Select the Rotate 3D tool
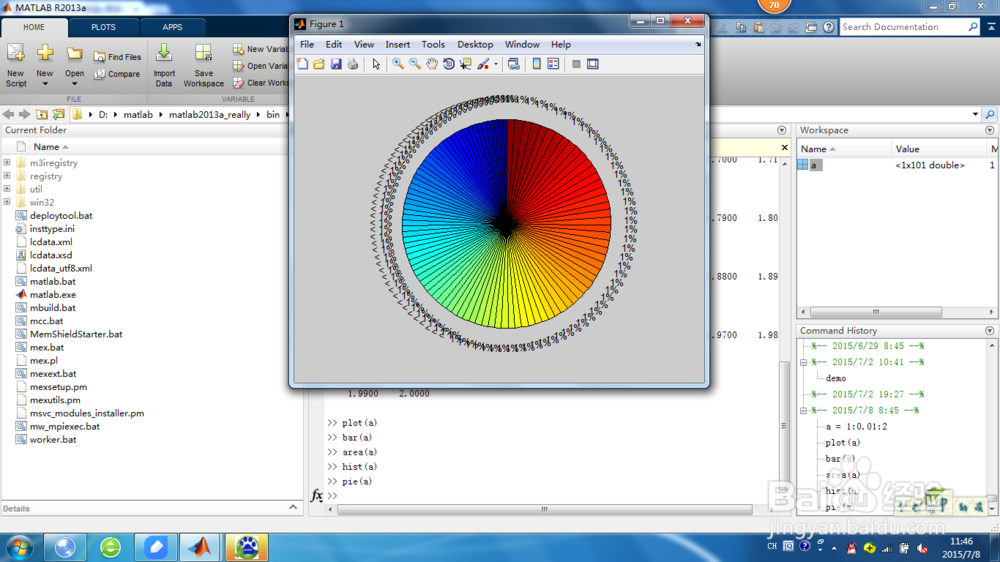The height and width of the screenshot is (562, 1000). (x=449, y=64)
